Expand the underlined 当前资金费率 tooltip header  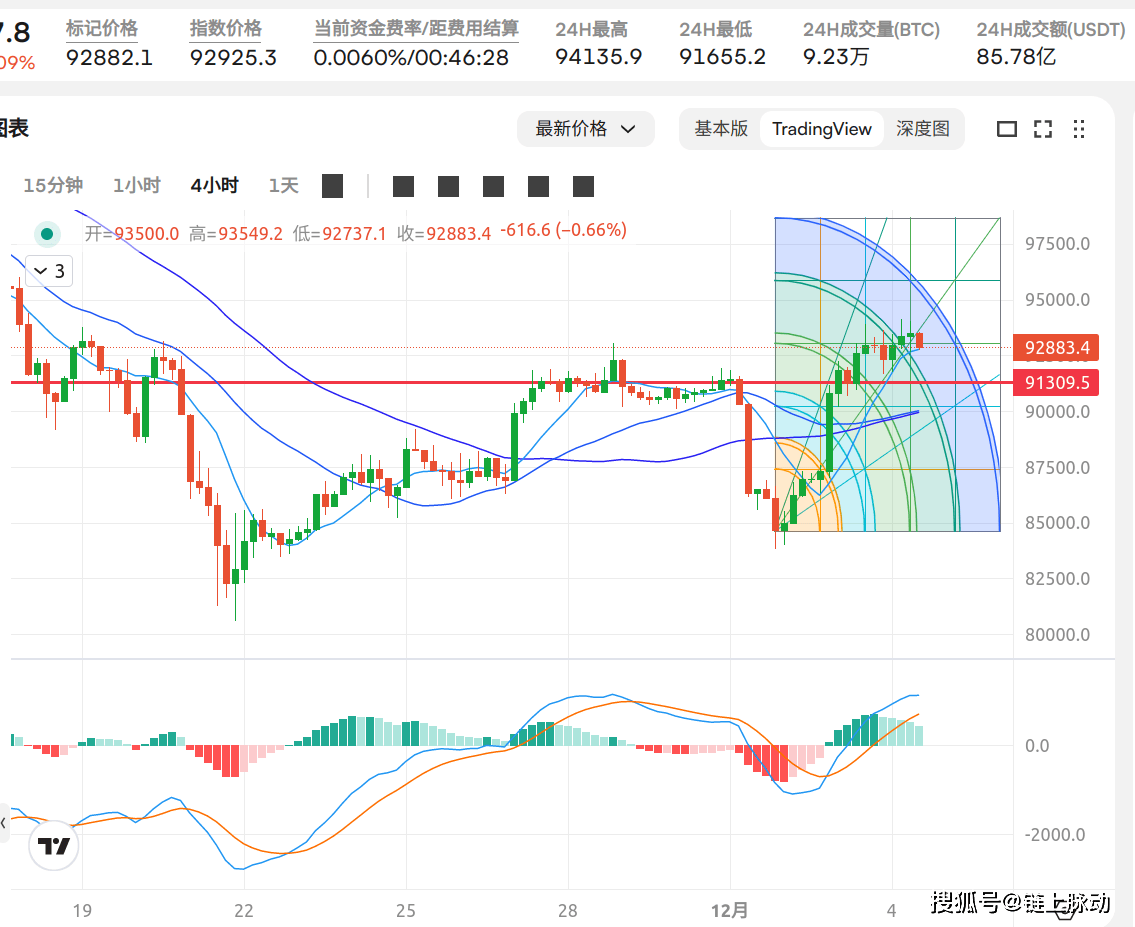[x=415, y=29]
